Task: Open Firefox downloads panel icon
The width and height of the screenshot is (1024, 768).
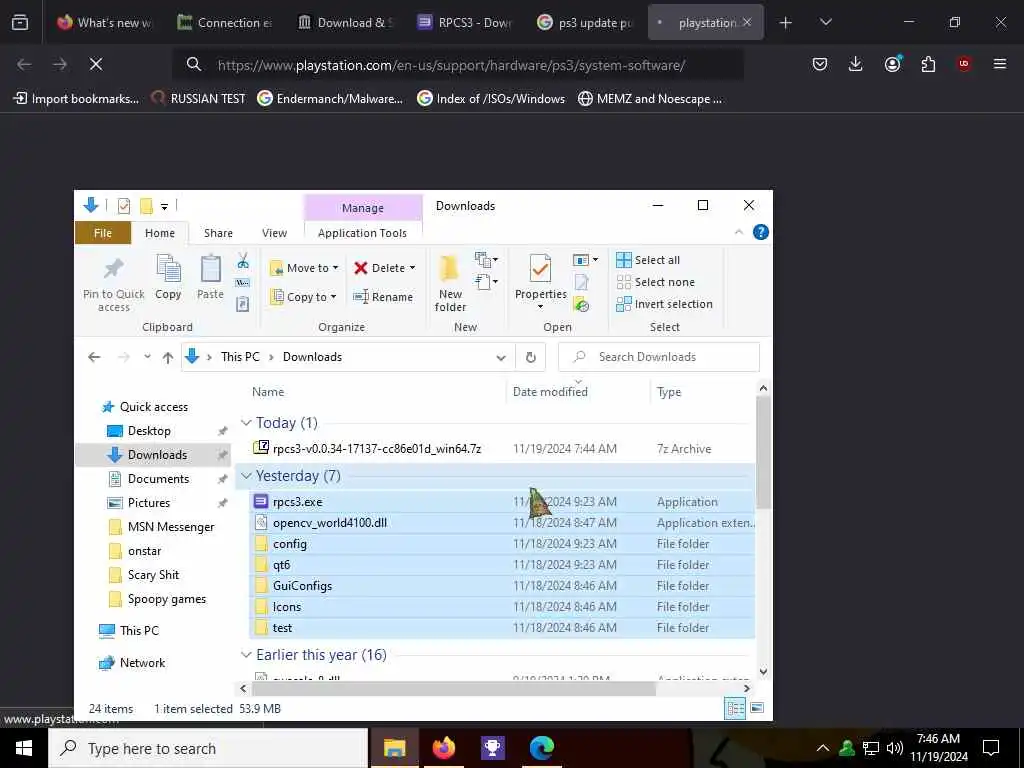Action: (x=856, y=64)
